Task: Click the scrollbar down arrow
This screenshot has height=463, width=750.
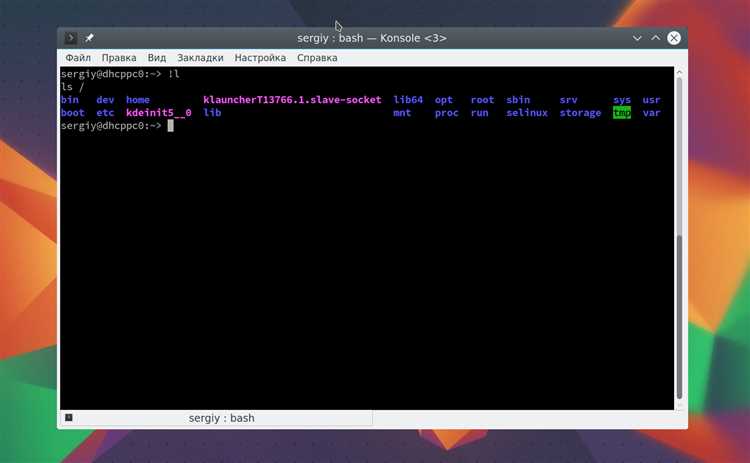Action: click(679, 406)
